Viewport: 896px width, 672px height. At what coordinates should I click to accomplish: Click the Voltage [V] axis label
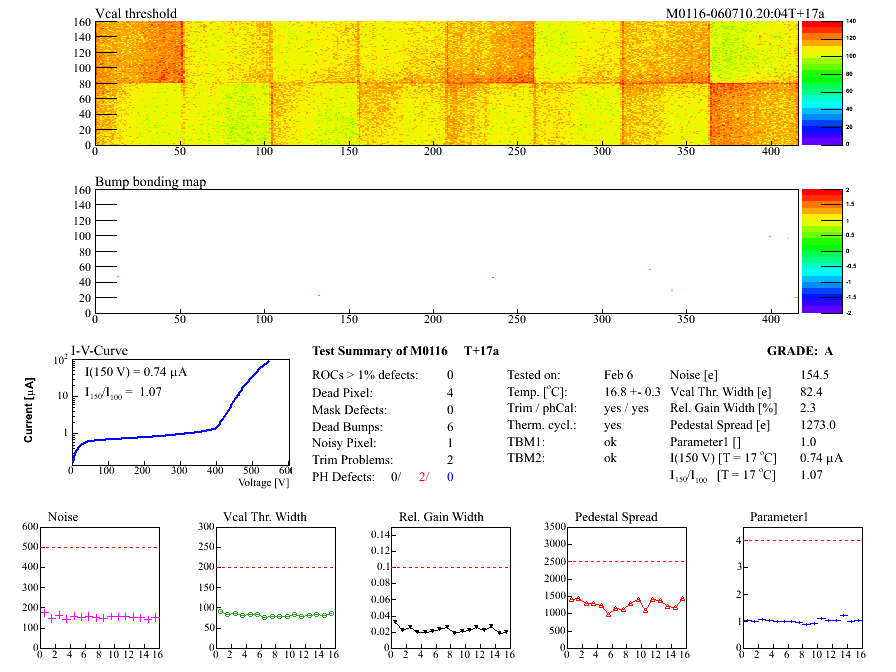[x=264, y=483]
